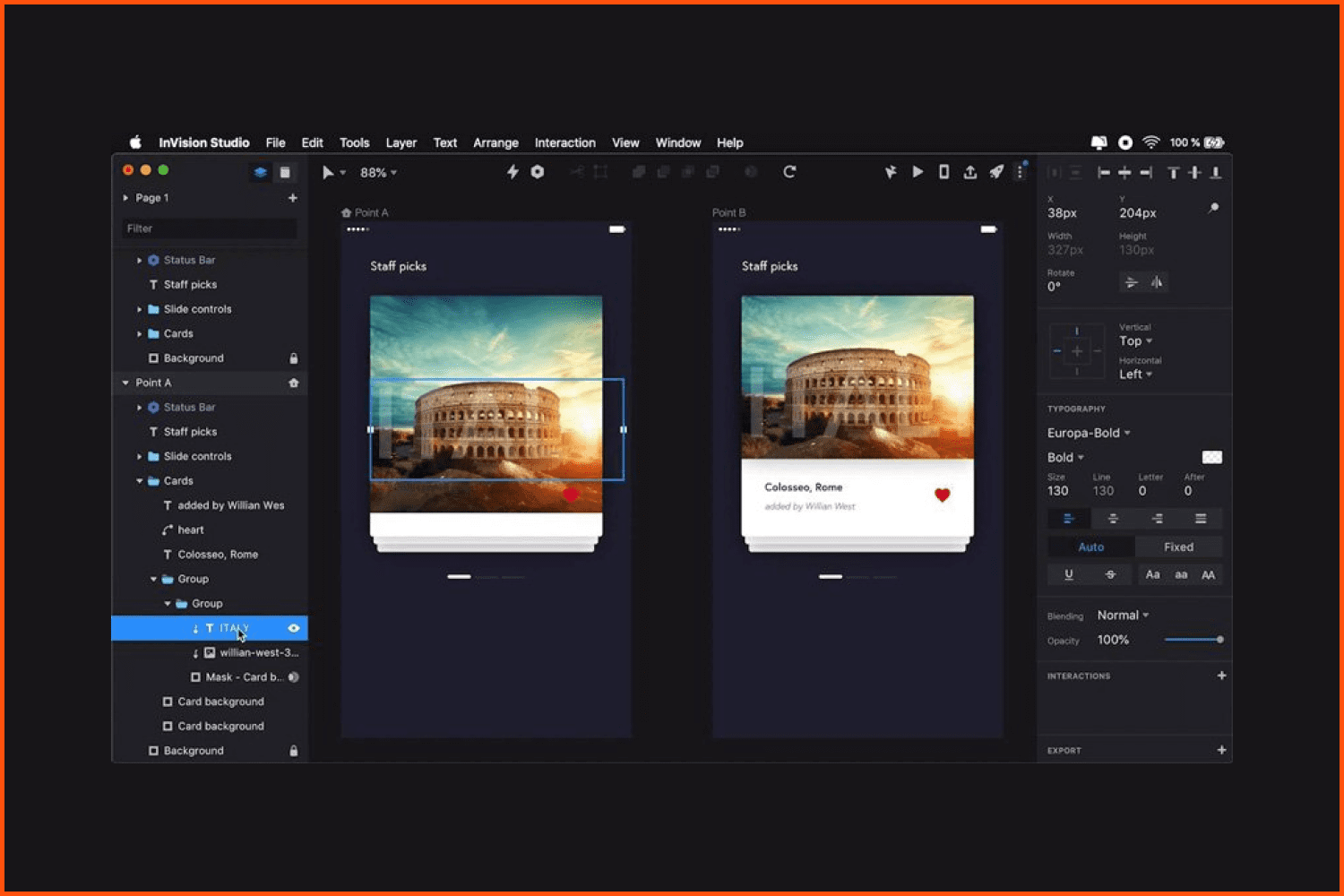The width and height of the screenshot is (1344, 896).
Task: Click the home icon on Point A row
Action: (293, 383)
